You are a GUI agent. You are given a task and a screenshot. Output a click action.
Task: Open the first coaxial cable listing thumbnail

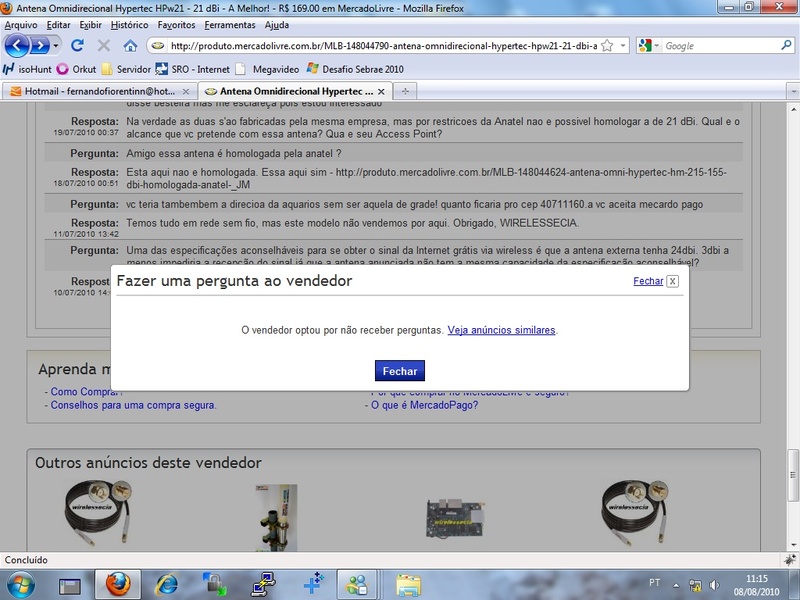click(98, 513)
